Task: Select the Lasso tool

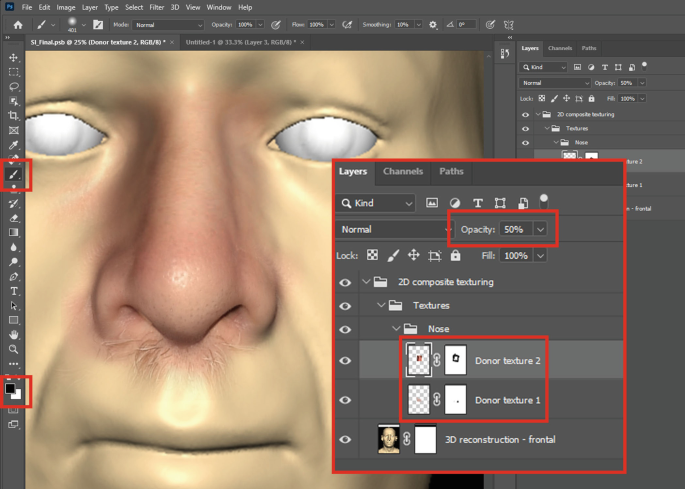Action: [x=14, y=87]
